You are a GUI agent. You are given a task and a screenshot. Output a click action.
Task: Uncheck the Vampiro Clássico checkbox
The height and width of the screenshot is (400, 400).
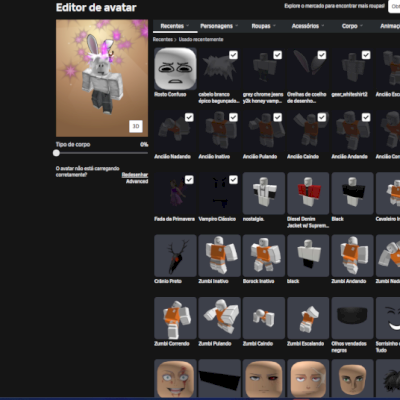coord(233,180)
